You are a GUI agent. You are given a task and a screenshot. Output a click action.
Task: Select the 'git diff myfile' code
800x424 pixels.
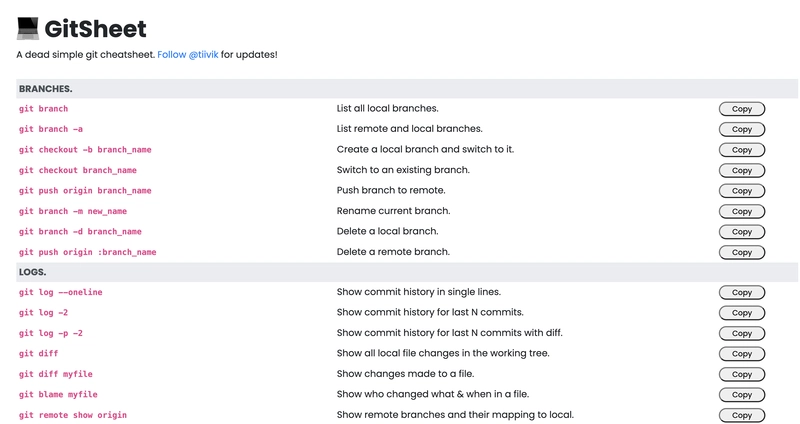(x=56, y=374)
